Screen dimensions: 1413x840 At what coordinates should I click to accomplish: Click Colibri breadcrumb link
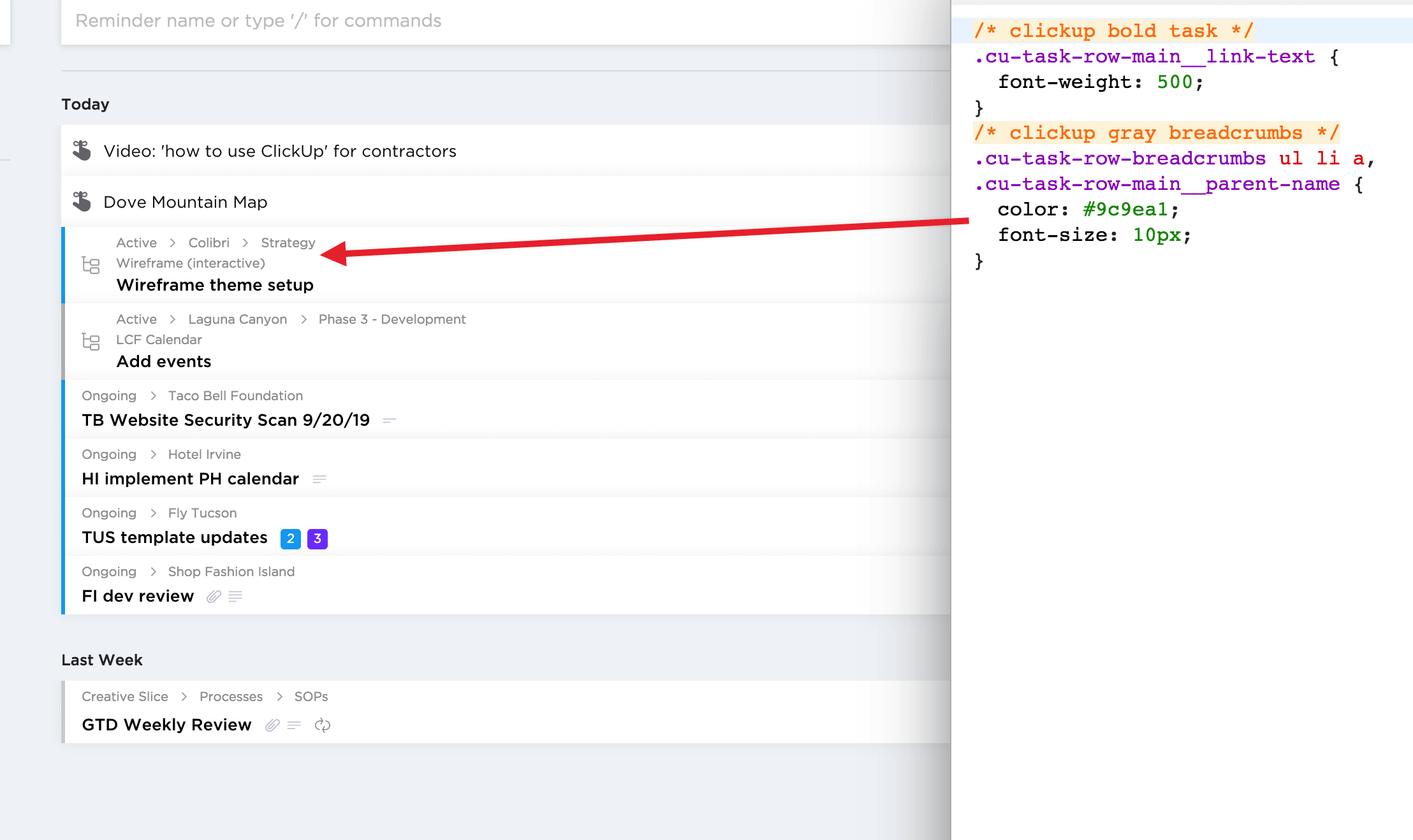coord(209,243)
